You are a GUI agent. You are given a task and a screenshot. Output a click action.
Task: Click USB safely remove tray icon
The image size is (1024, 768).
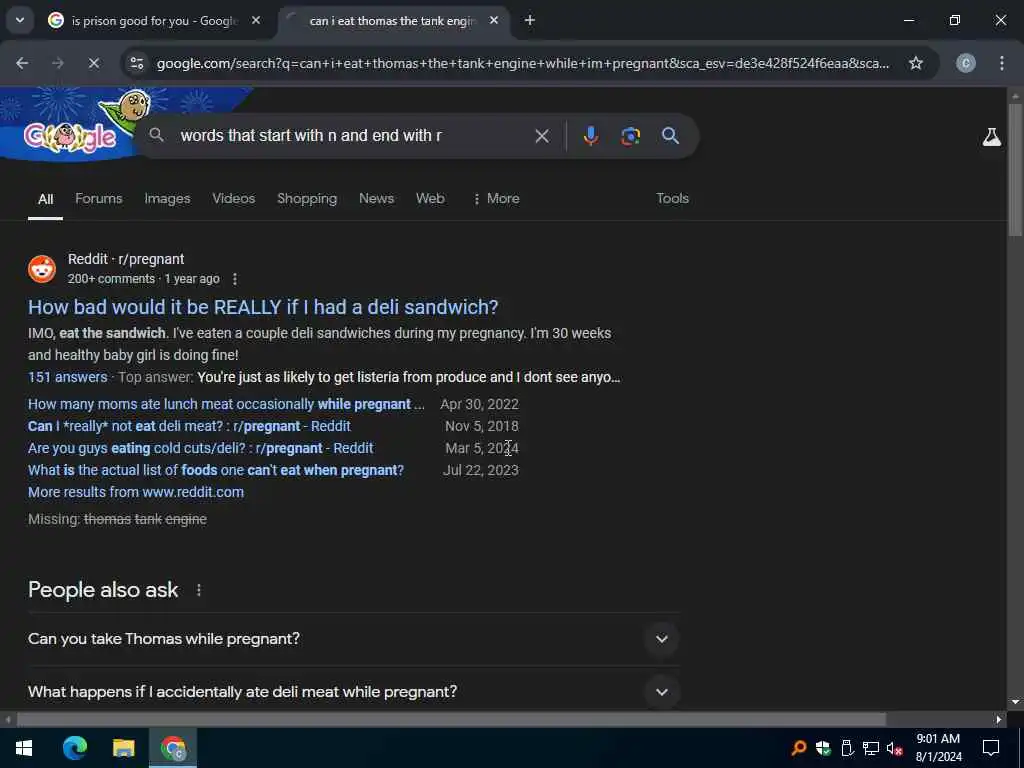click(x=847, y=748)
